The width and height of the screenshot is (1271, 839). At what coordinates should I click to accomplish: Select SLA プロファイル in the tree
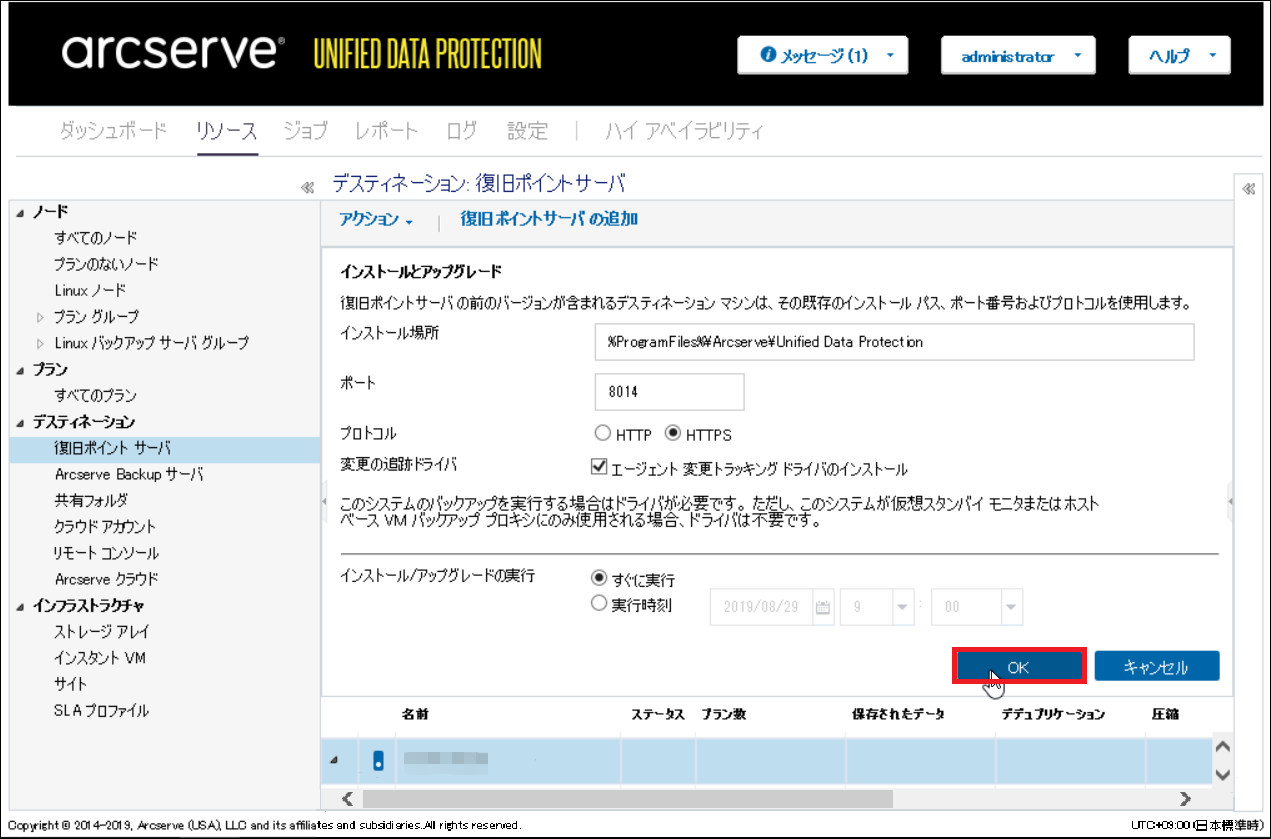coord(101,711)
